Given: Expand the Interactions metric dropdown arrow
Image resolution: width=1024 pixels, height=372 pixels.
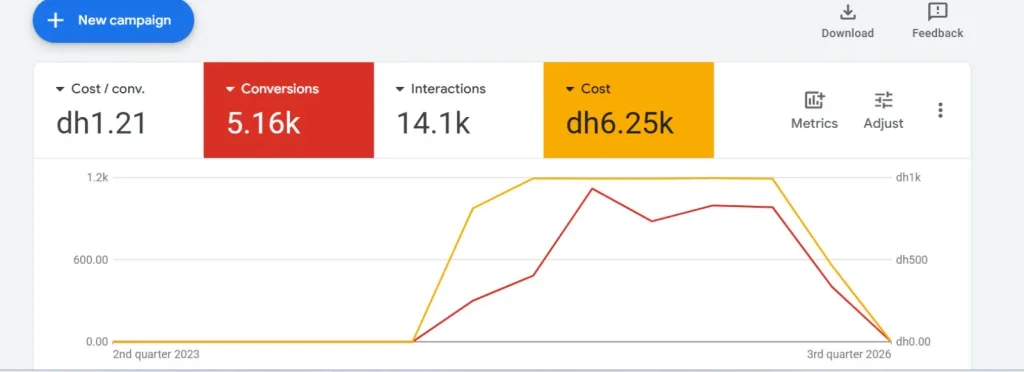Looking at the screenshot, I should [400, 89].
